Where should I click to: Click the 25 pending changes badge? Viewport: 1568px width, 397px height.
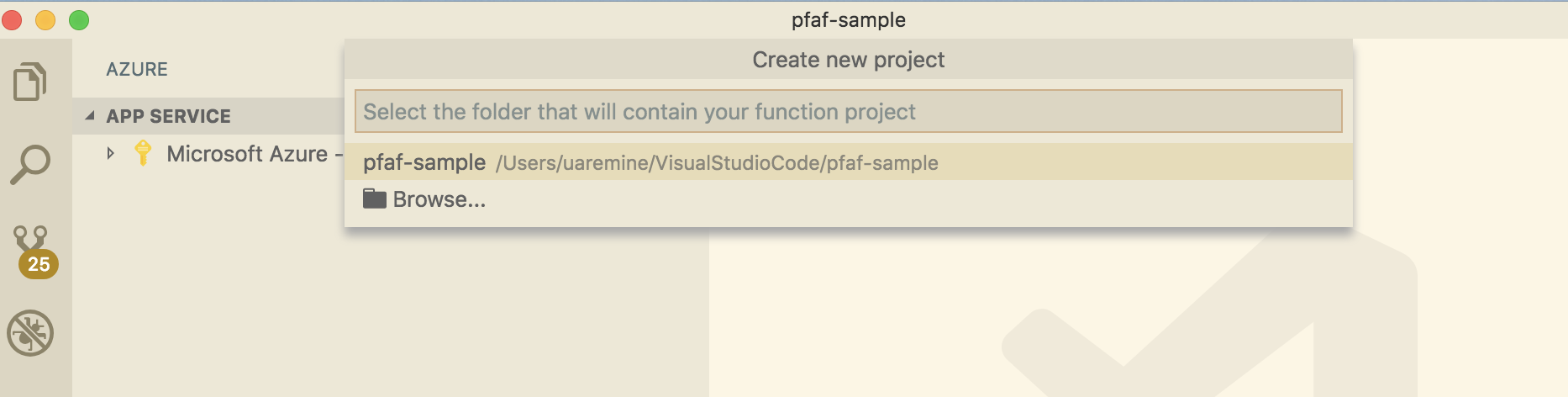(39, 264)
